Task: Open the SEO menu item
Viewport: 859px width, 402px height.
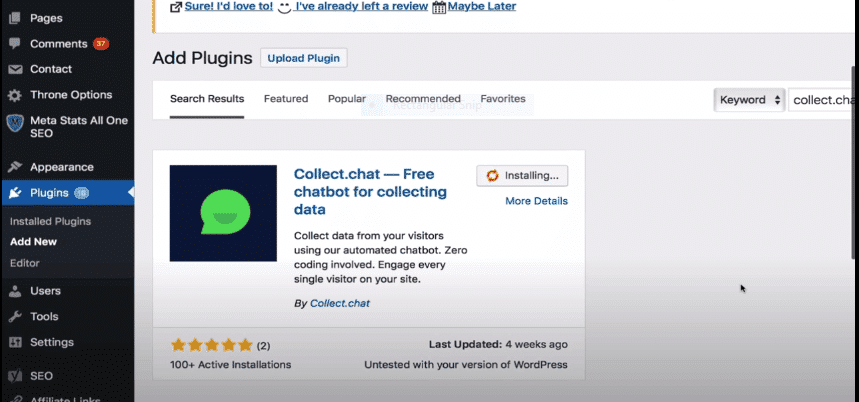Action: coord(42,376)
